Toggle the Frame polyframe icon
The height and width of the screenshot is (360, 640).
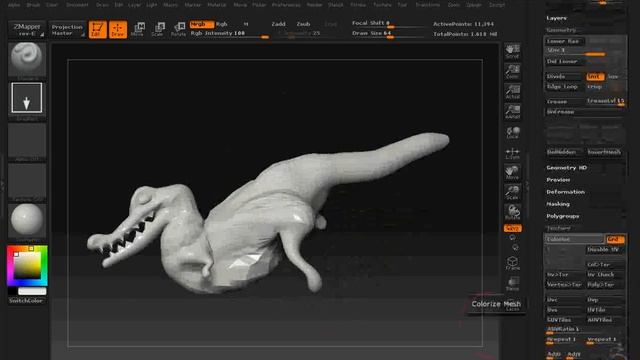point(512,263)
